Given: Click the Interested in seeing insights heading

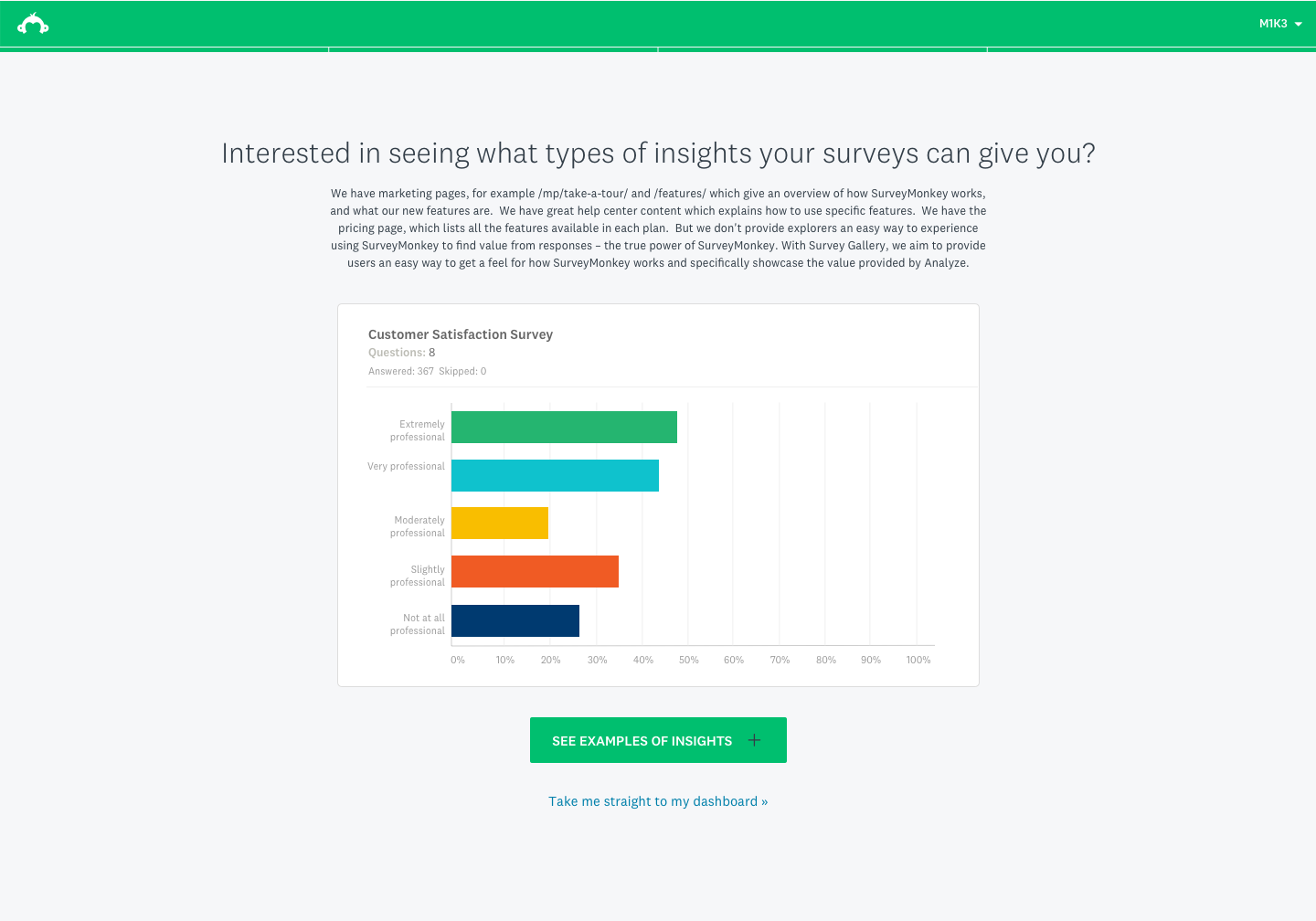Looking at the screenshot, I should [x=658, y=153].
